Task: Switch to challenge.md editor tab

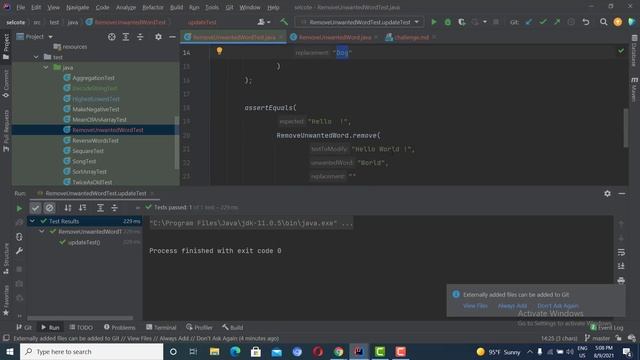Action: 411,37
